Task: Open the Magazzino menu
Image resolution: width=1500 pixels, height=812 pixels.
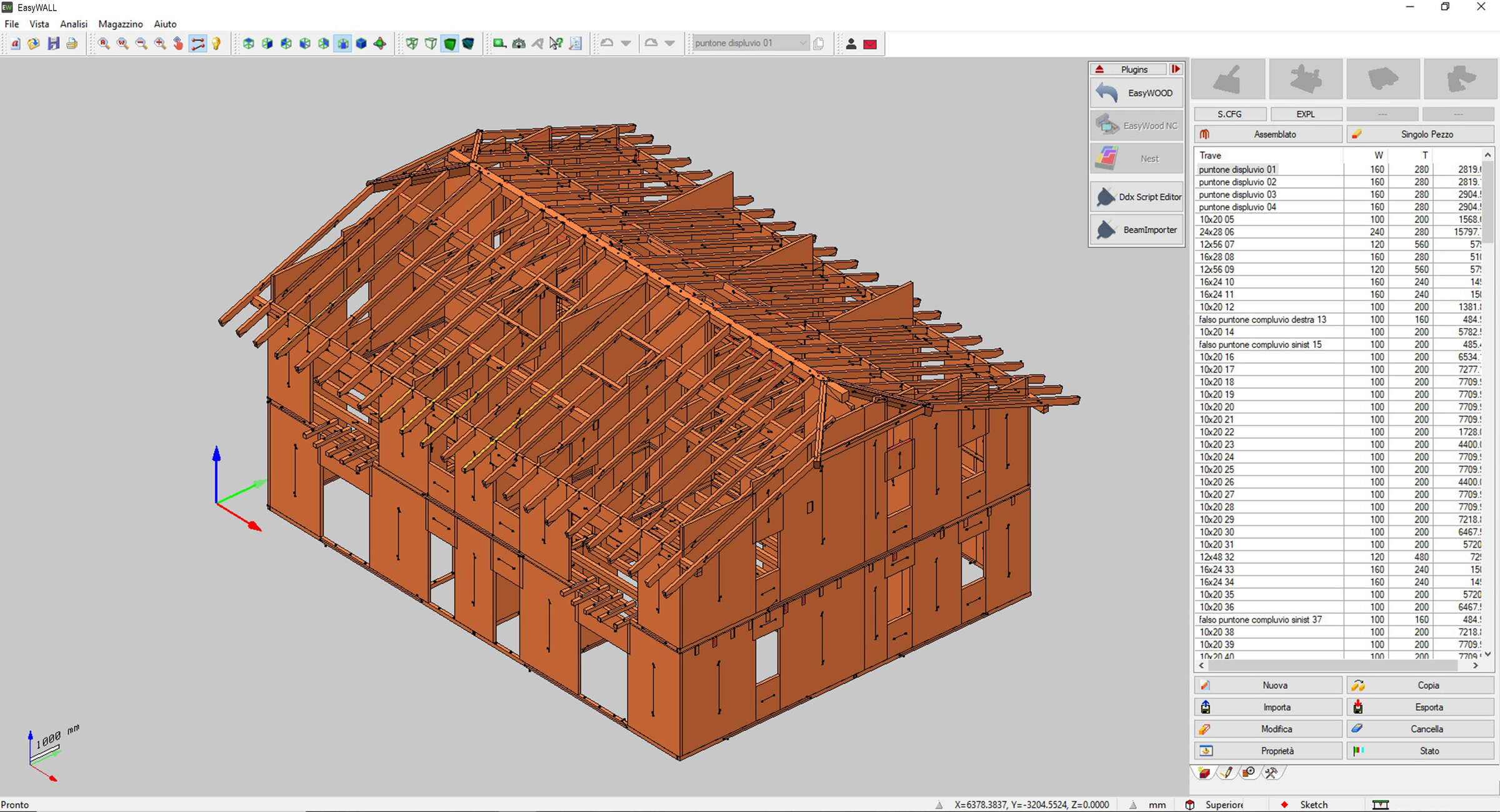Action: (121, 24)
